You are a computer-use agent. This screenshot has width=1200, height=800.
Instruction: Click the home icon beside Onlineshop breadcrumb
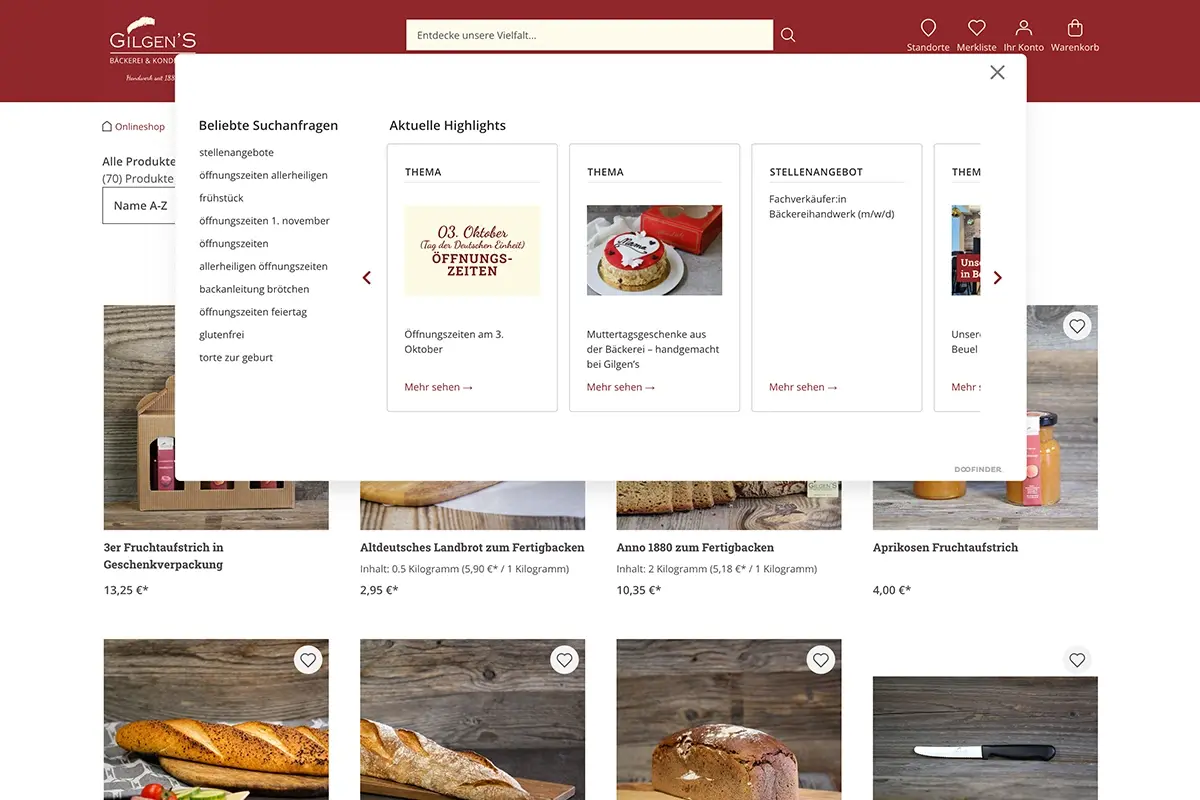tap(105, 126)
